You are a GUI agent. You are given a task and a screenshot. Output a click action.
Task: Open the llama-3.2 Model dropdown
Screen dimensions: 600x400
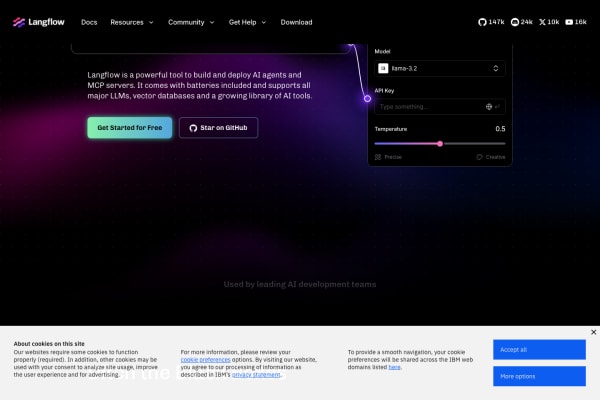pyautogui.click(x=440, y=68)
